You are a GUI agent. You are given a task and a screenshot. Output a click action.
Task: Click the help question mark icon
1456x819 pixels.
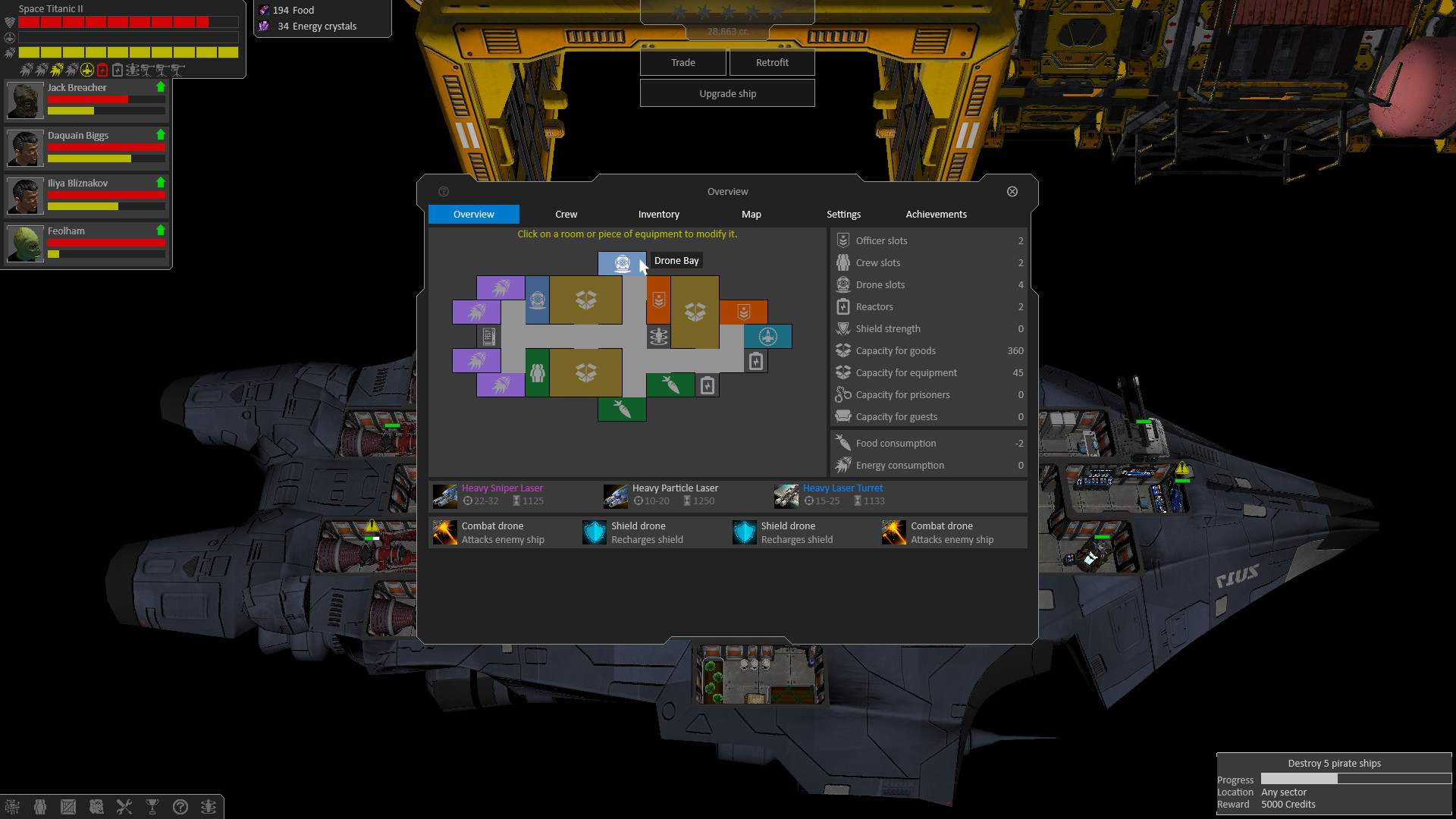(x=180, y=807)
